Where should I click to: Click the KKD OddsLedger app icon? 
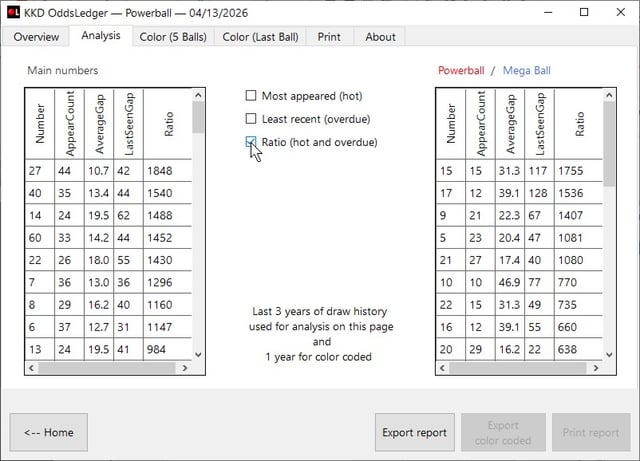(x=13, y=12)
